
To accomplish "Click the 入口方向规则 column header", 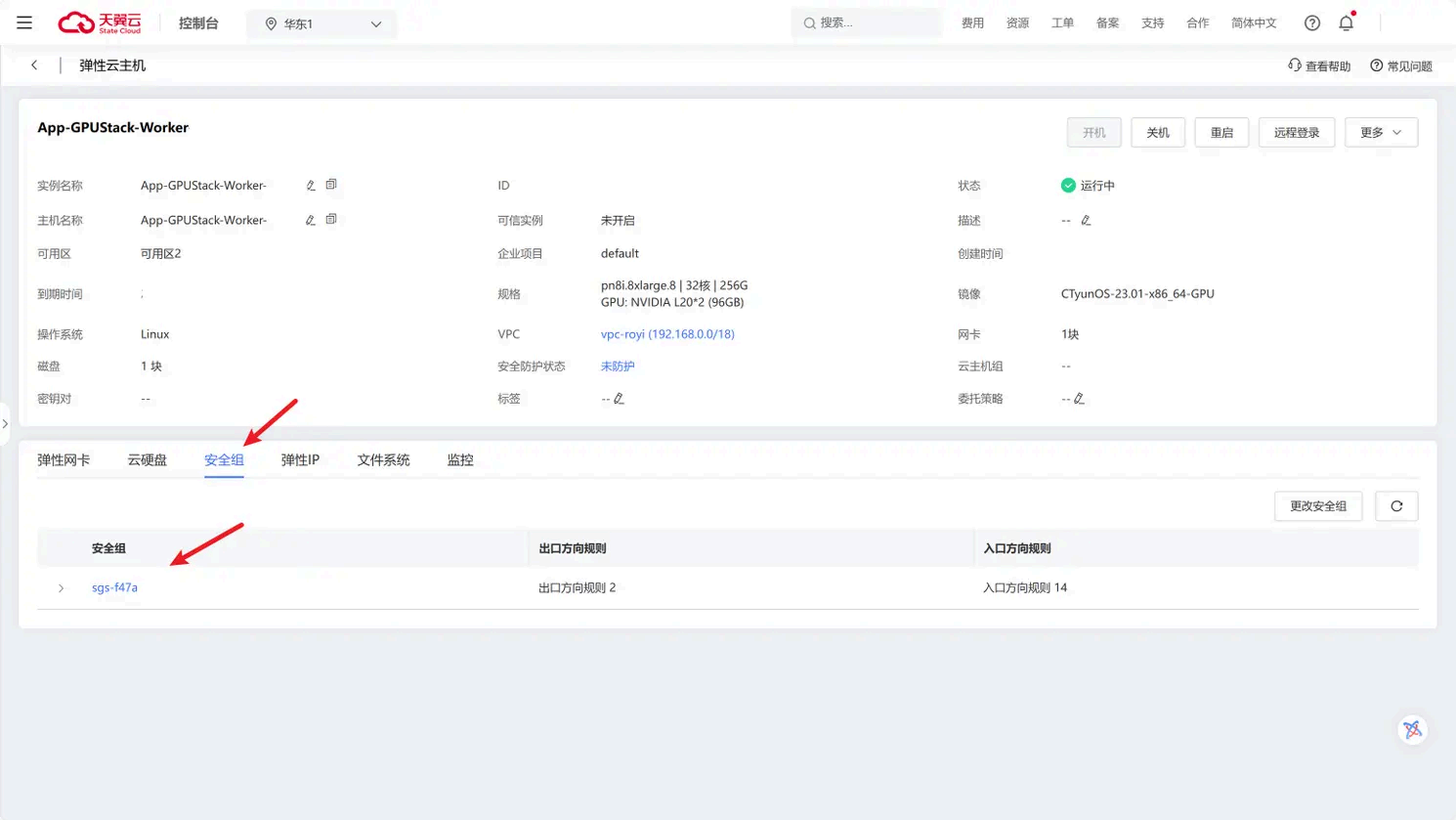I will (x=1017, y=549).
